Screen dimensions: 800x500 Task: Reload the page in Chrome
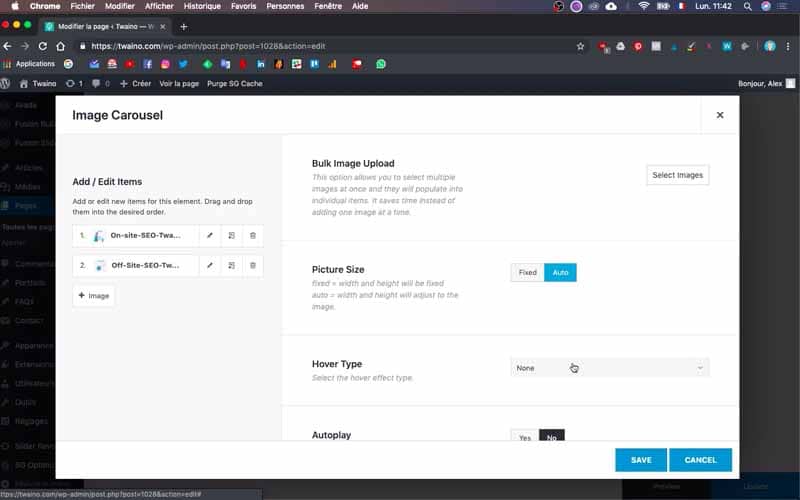(43, 46)
